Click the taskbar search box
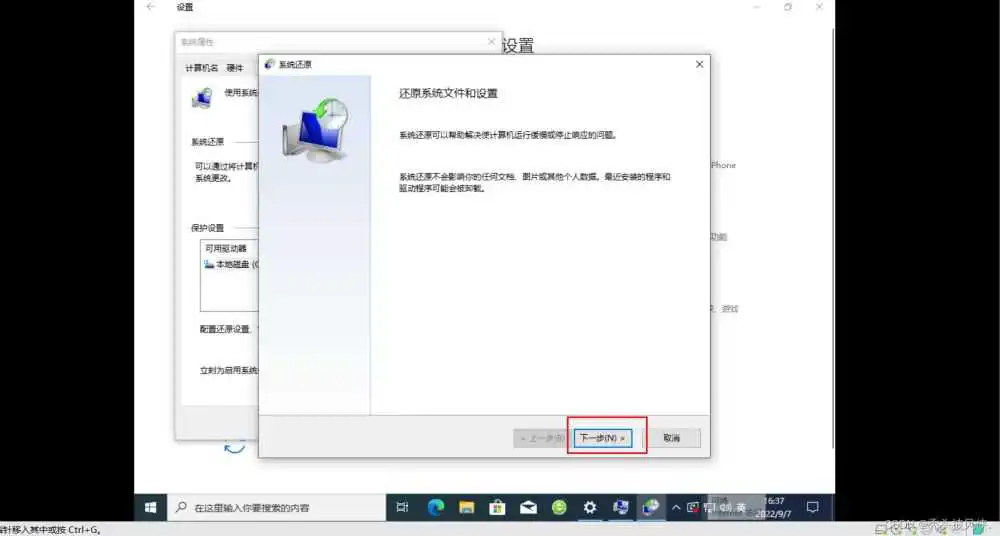The height and width of the screenshot is (536, 1000). [x=277, y=507]
